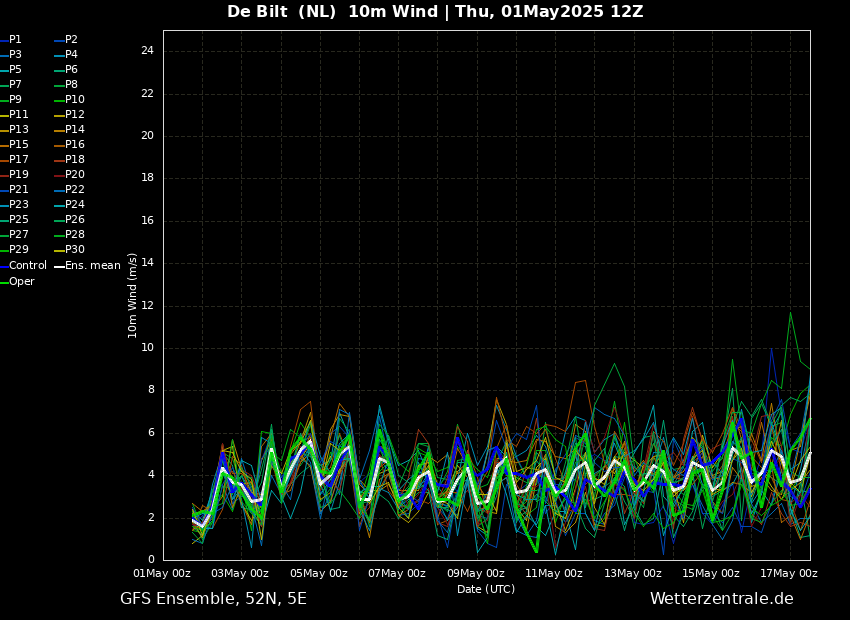
Task: Select the P16 legend label
Action: (74, 145)
